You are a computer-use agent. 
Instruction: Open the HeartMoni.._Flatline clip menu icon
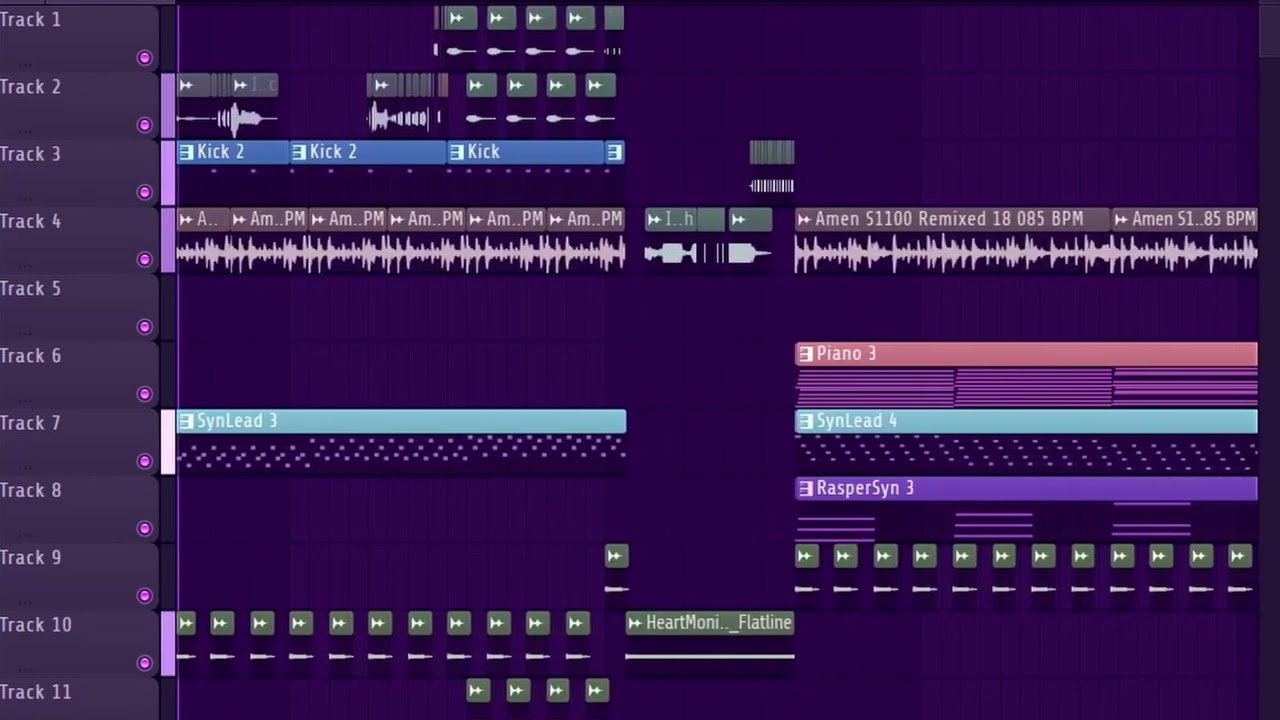pos(635,623)
